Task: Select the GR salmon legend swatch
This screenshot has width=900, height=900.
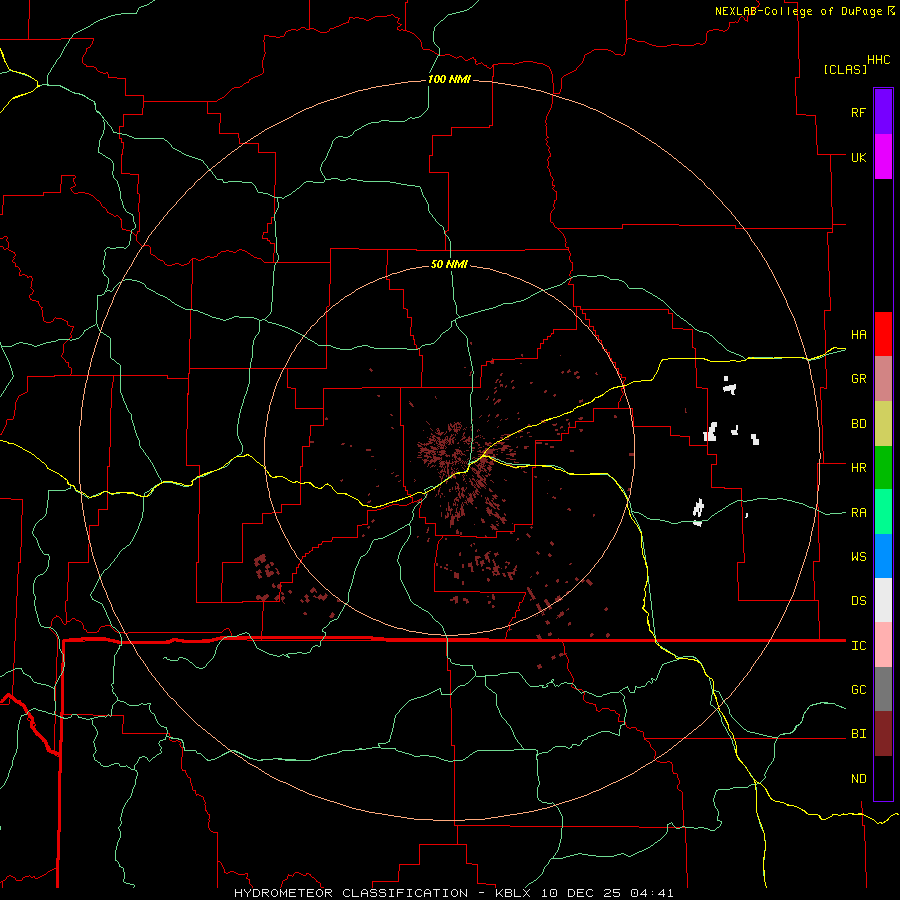Action: click(883, 378)
